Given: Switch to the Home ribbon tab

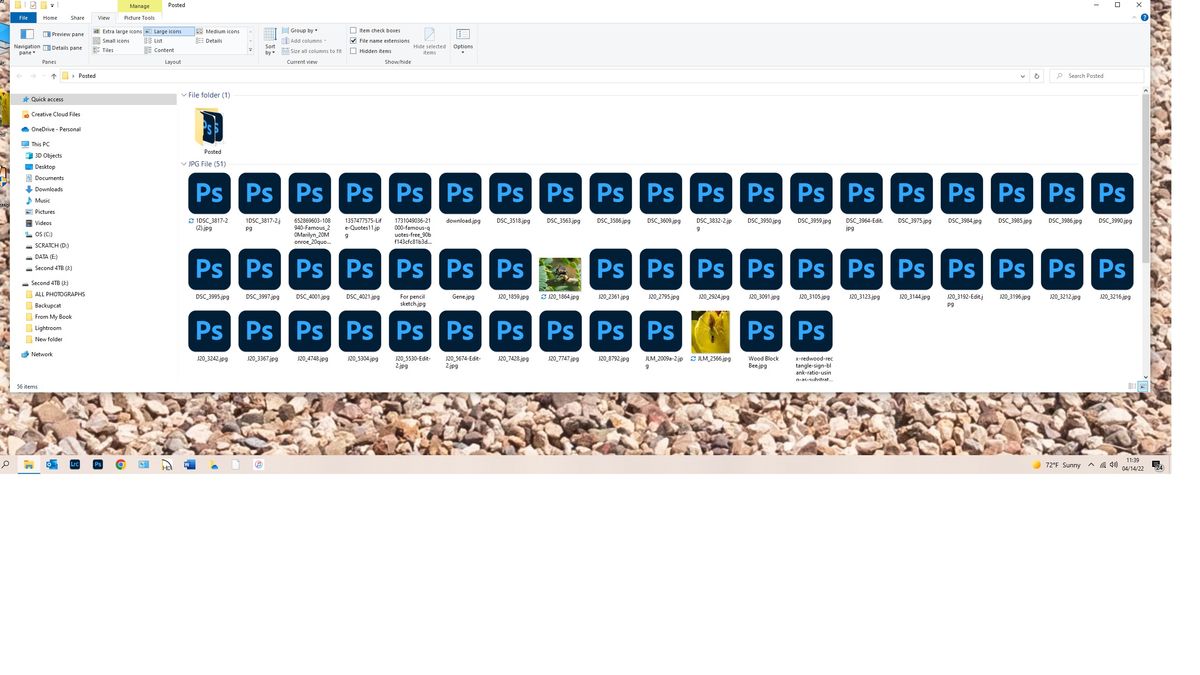Looking at the screenshot, I should (x=50, y=18).
